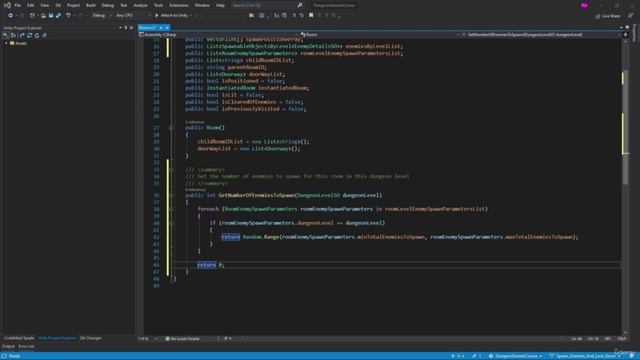Open the Help menu
Screen dimensions: 640x360
pyautogui.click(x=220, y=5)
